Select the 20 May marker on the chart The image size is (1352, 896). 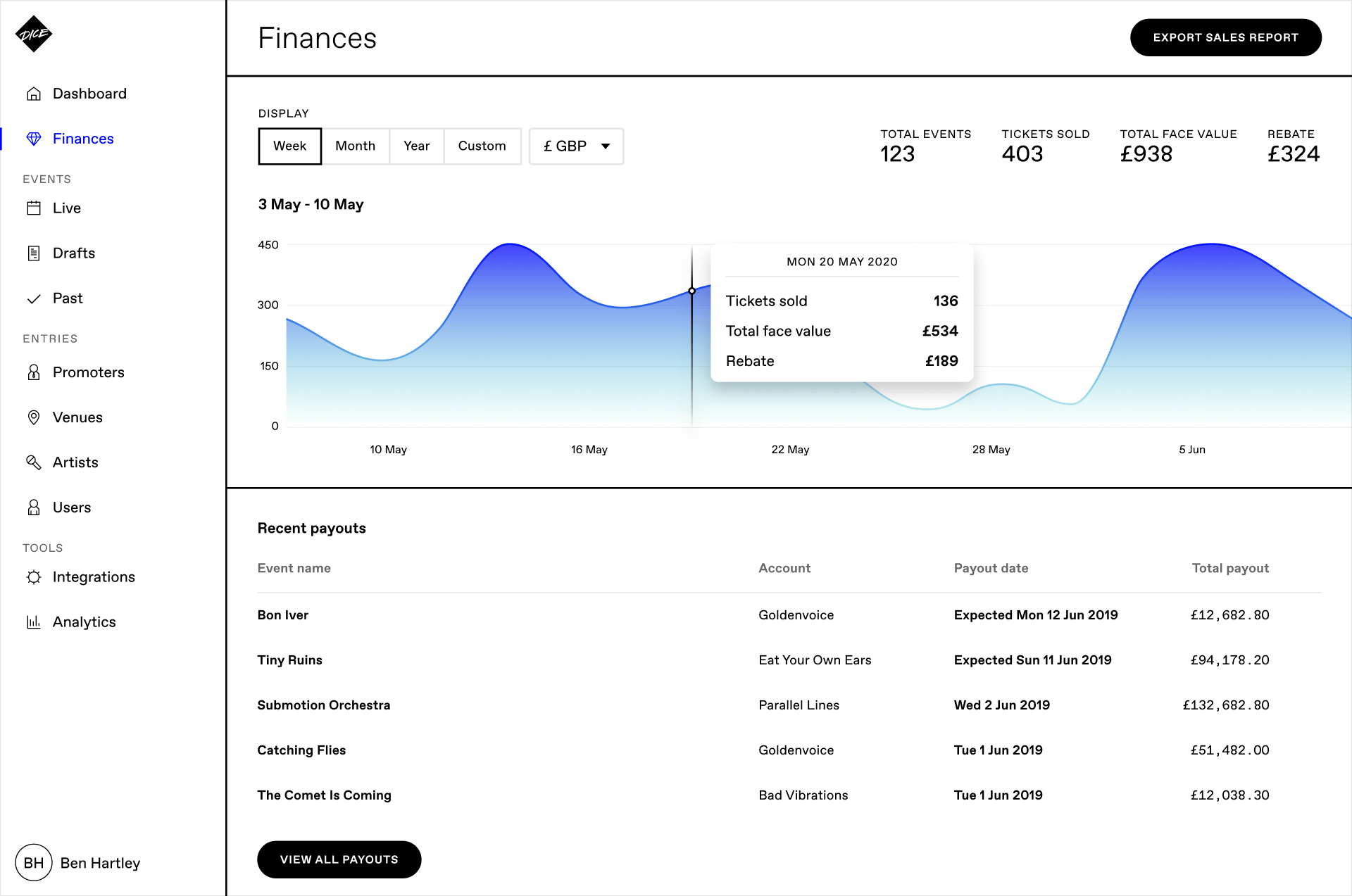click(691, 291)
